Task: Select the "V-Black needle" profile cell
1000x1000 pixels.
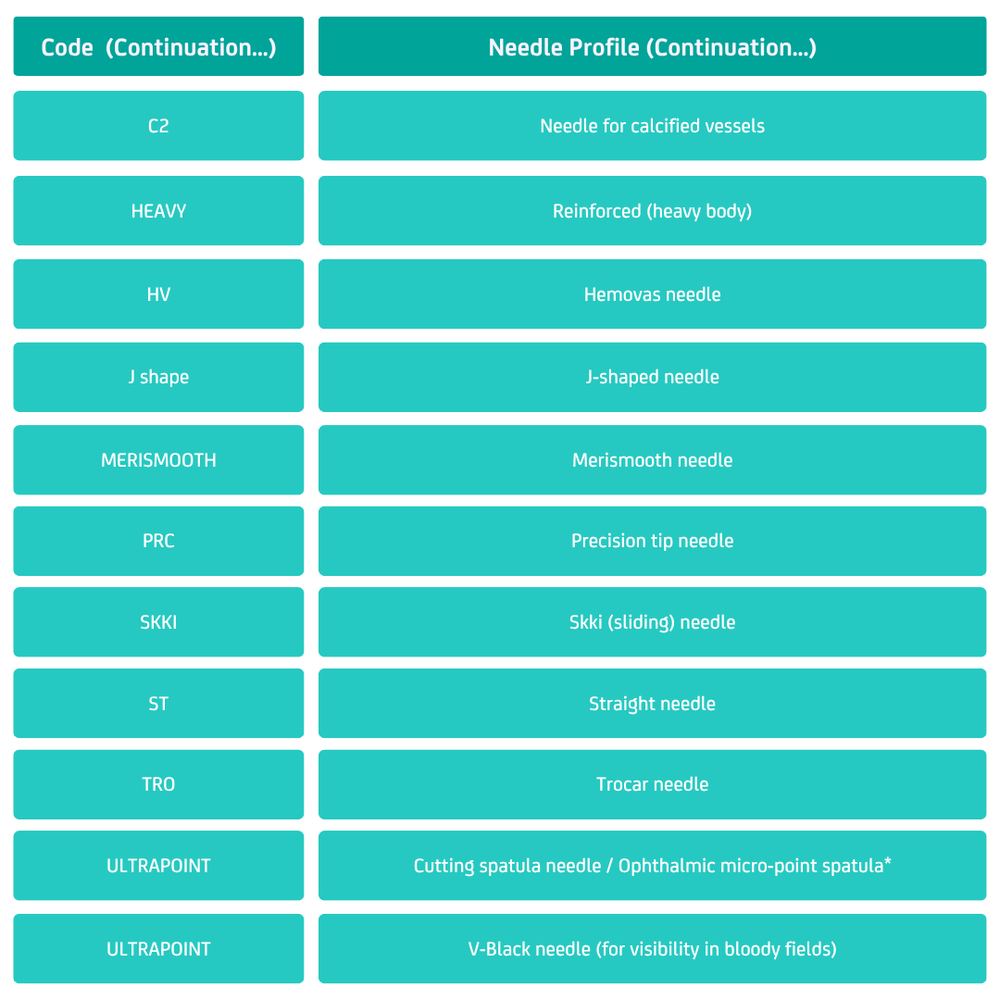Action: [x=652, y=949]
